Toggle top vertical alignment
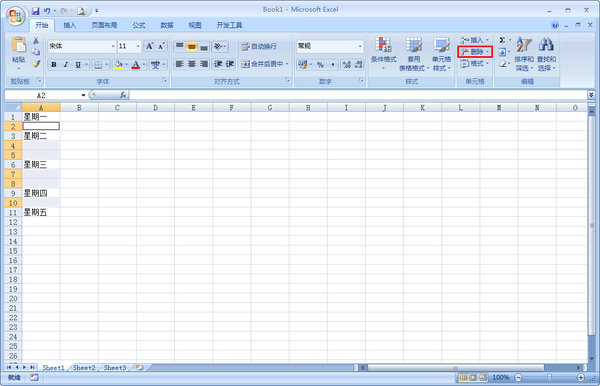 coord(179,46)
